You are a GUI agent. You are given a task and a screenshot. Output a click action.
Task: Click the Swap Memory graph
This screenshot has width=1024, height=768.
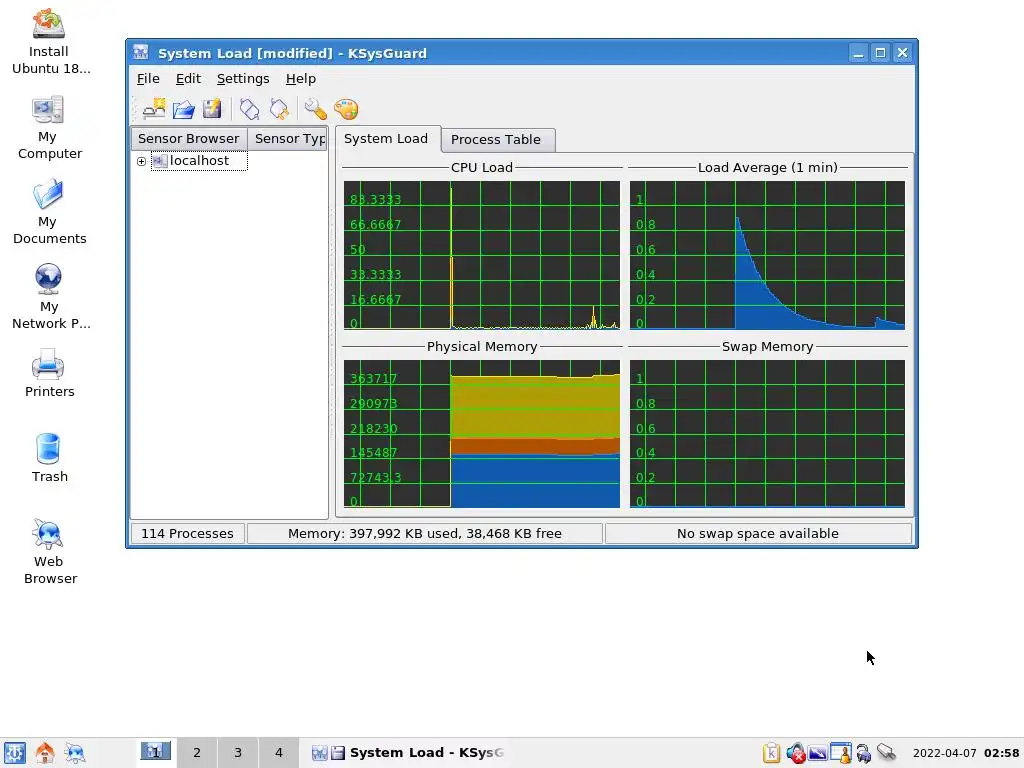767,434
